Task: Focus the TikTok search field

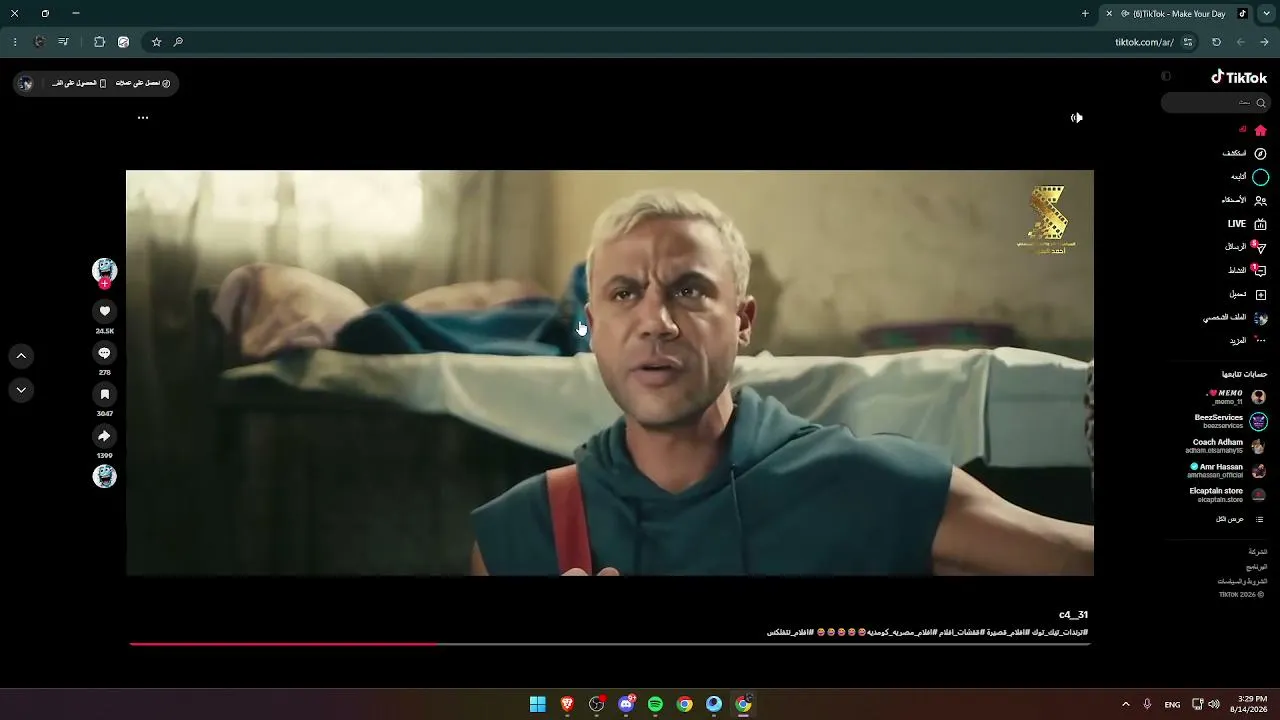Action: click(x=1215, y=102)
